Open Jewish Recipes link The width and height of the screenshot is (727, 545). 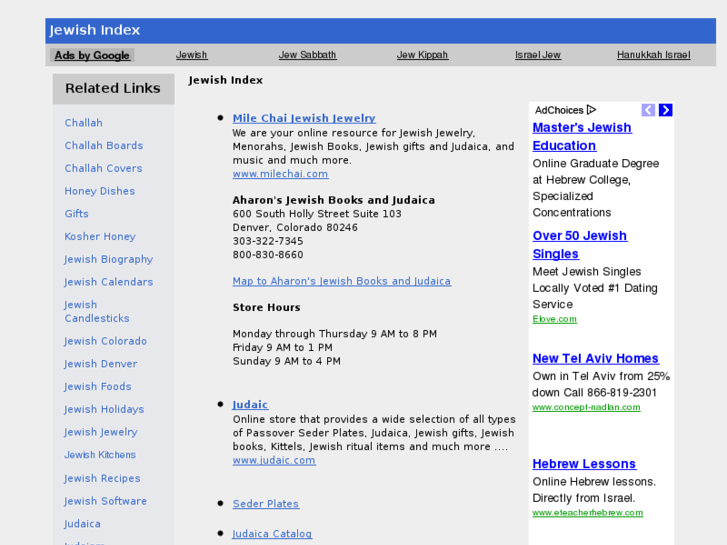(x=102, y=478)
